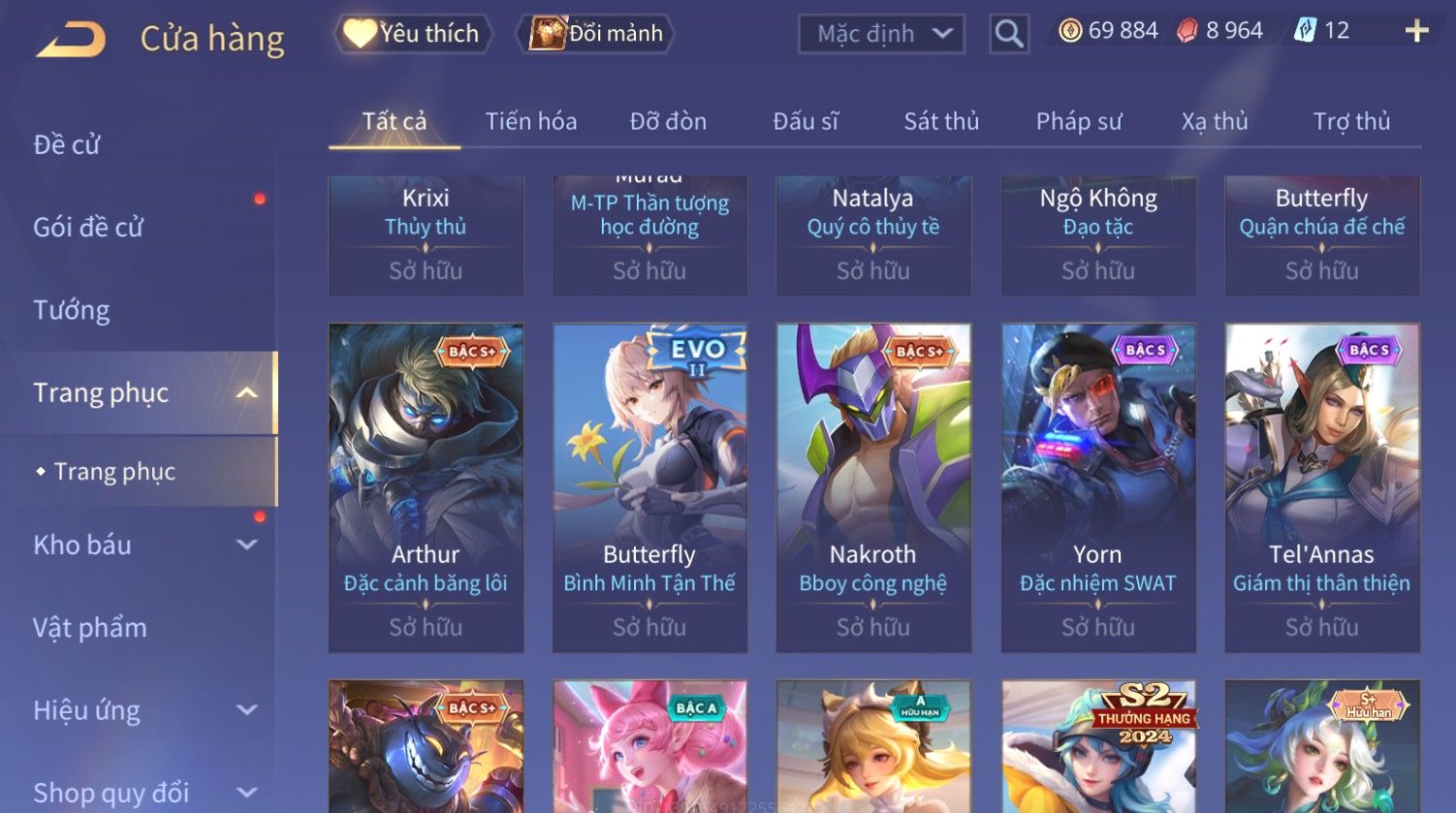The height and width of the screenshot is (813, 1456).
Task: Open the Mặc định sort dropdown
Action: tap(881, 34)
